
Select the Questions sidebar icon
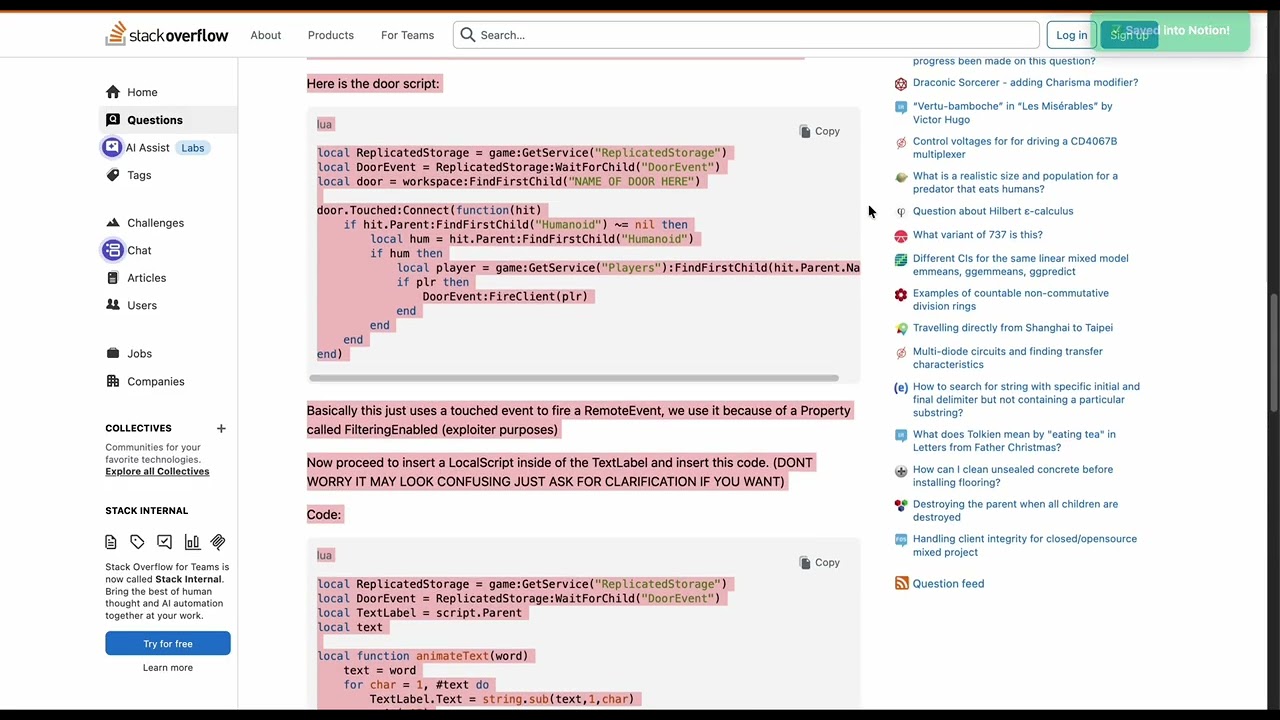point(113,120)
